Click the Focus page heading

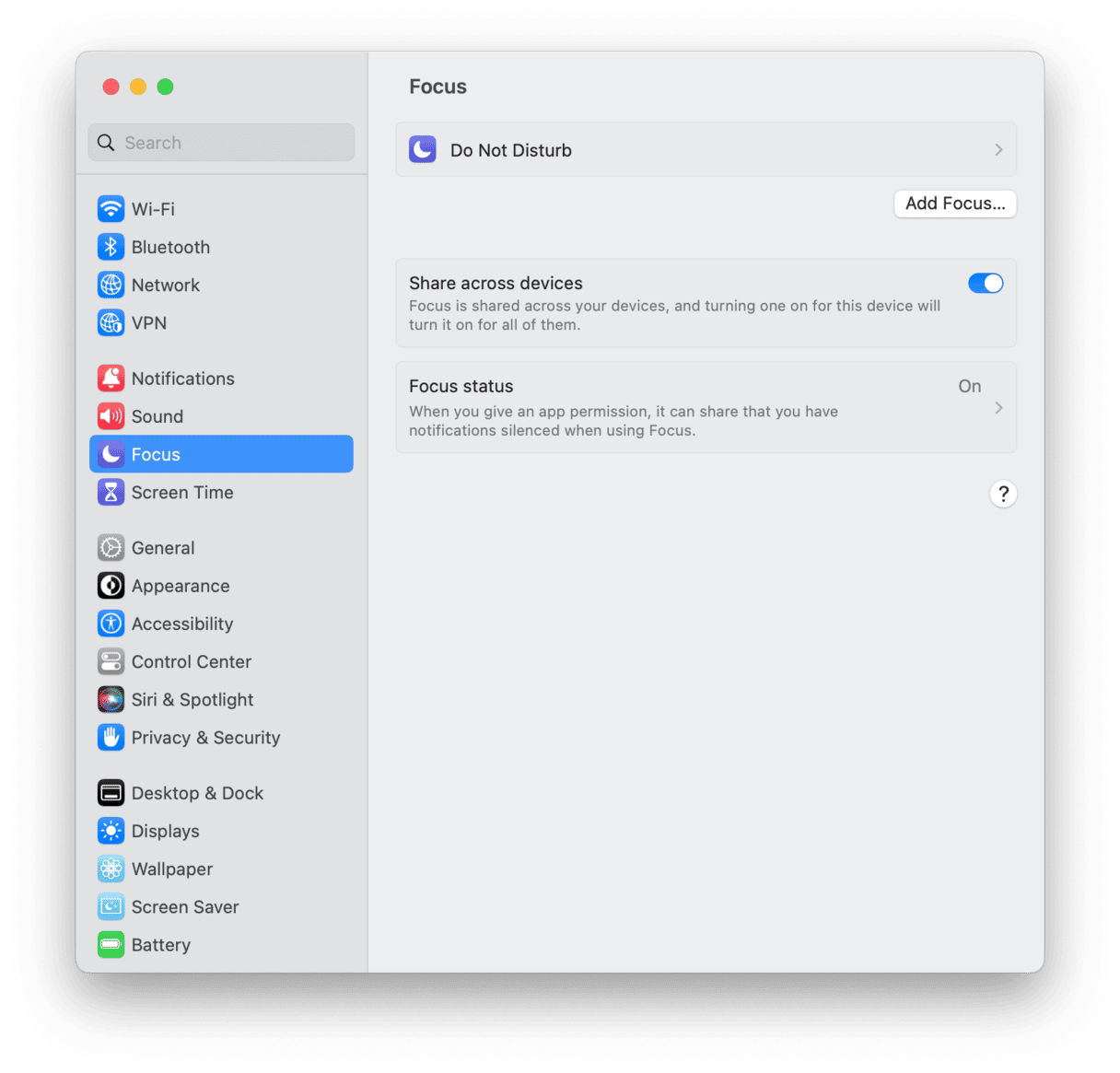[437, 87]
